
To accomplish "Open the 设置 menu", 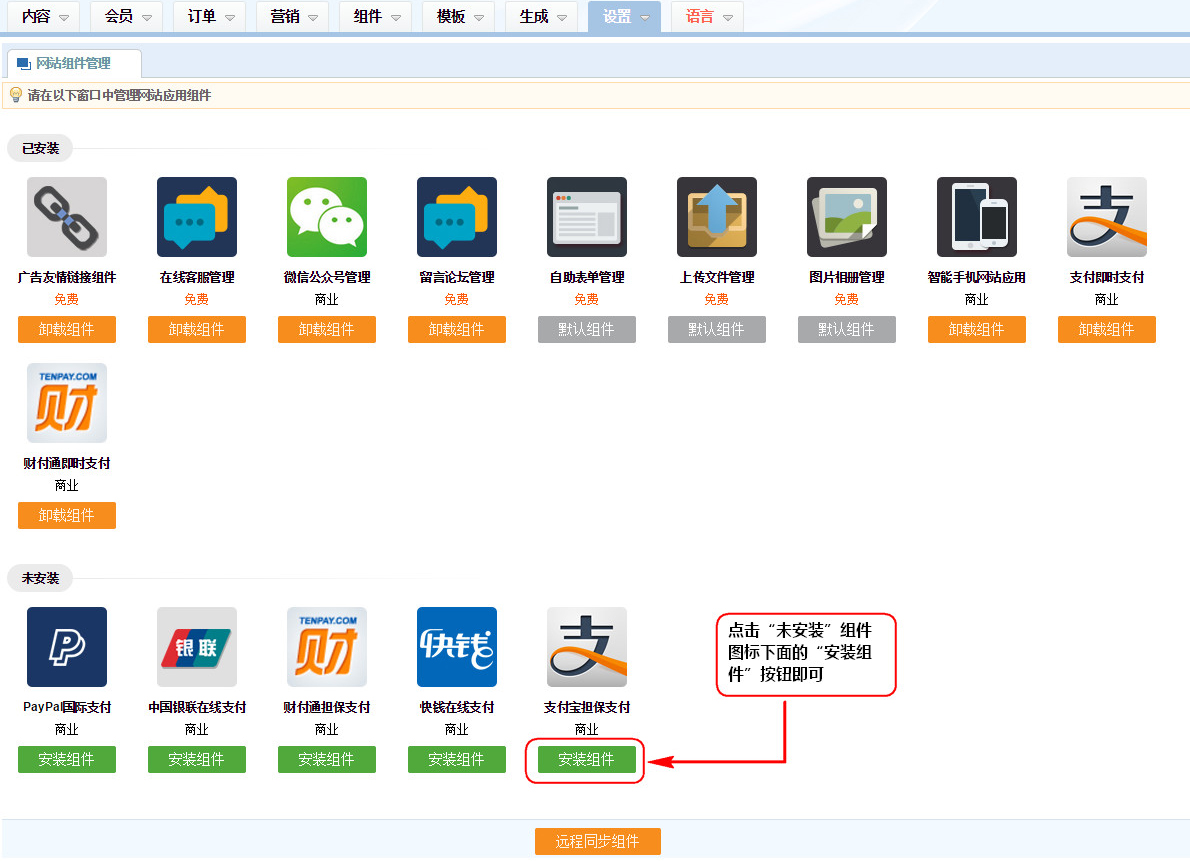I will [625, 17].
